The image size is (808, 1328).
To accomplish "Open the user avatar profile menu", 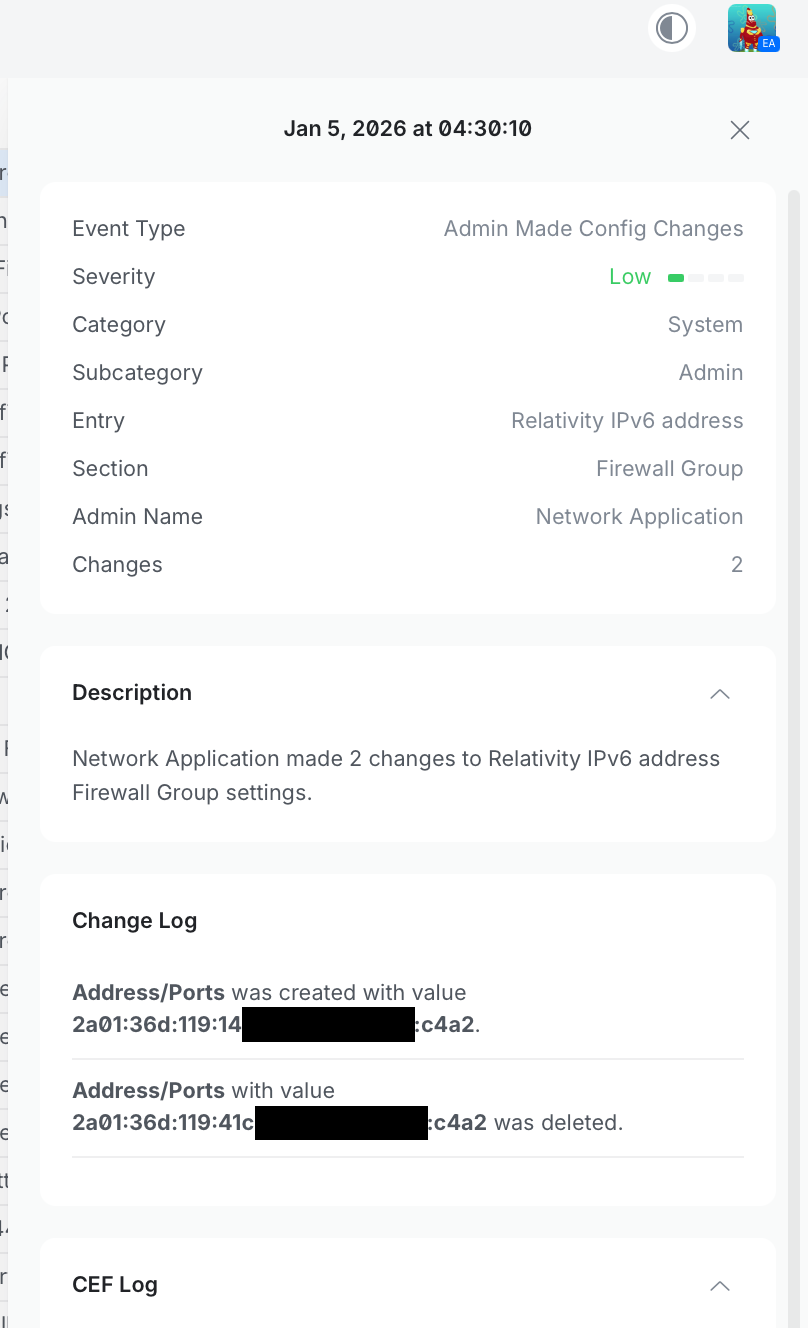I will pos(752,28).
